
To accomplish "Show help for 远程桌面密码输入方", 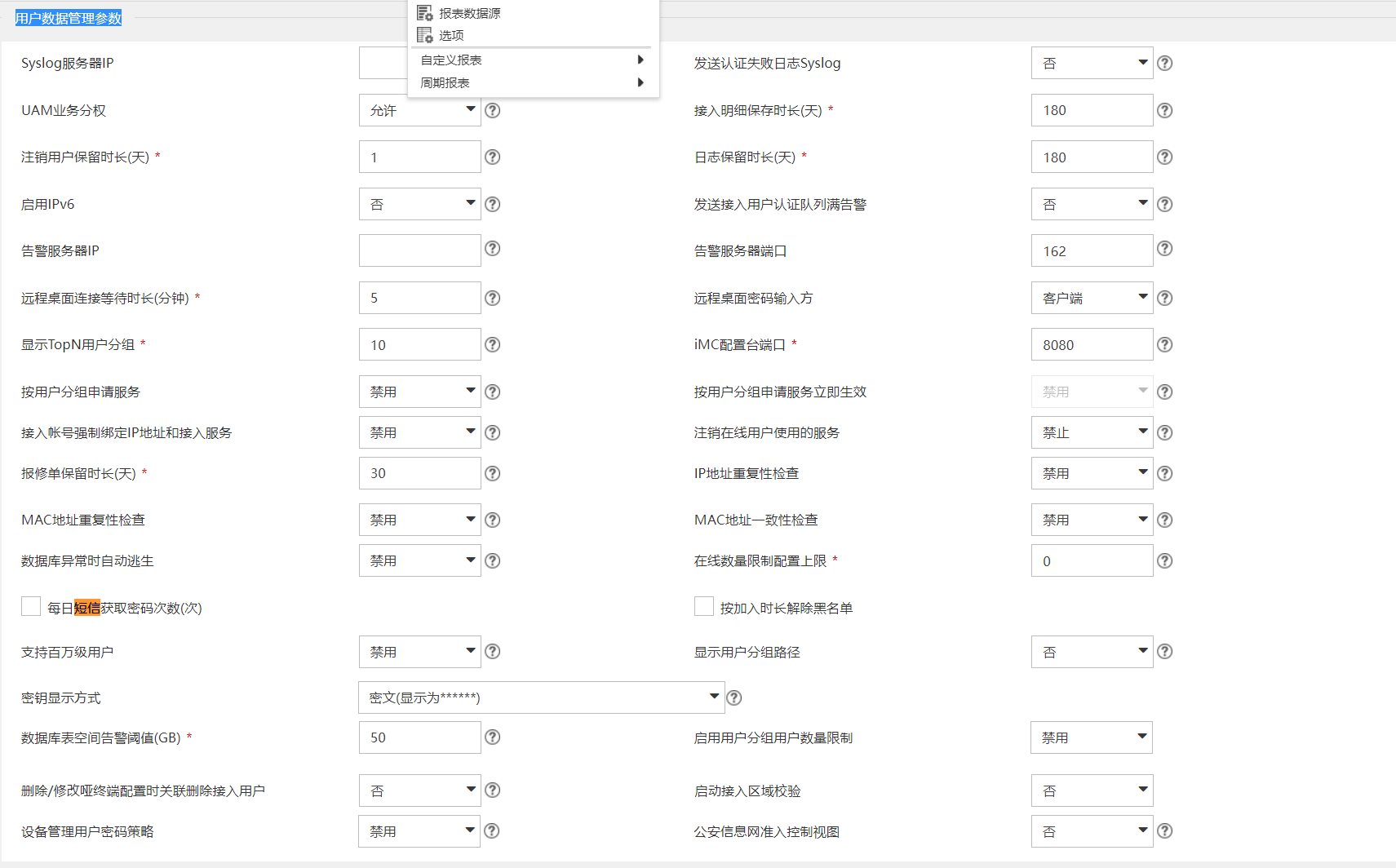I will (x=1165, y=298).
